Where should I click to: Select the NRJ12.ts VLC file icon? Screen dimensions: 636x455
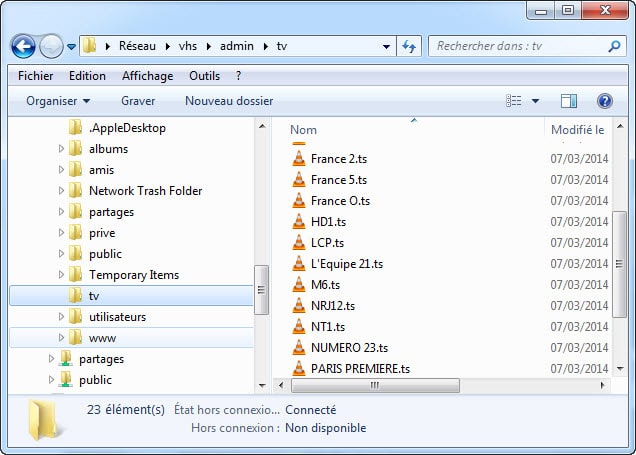coord(299,305)
